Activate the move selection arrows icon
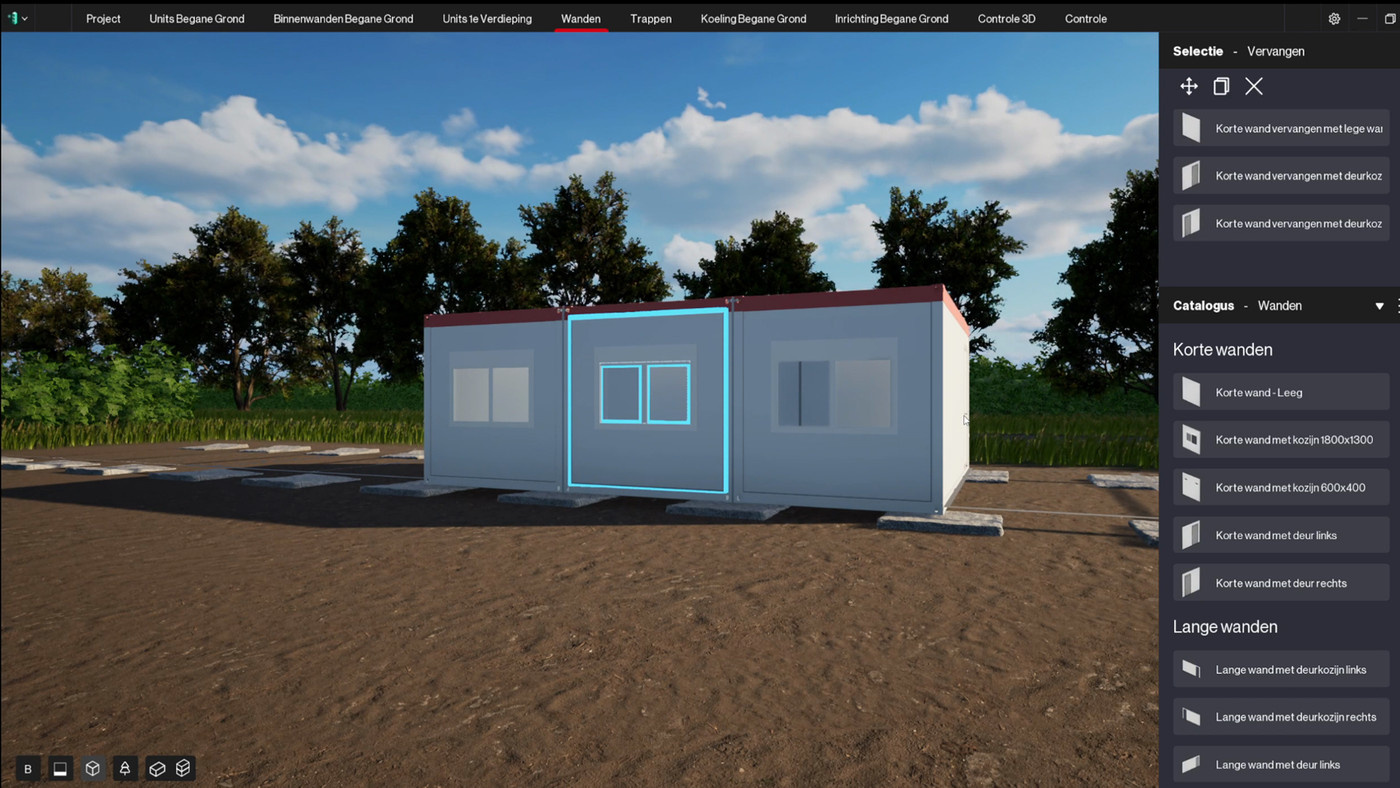 coord(1189,87)
